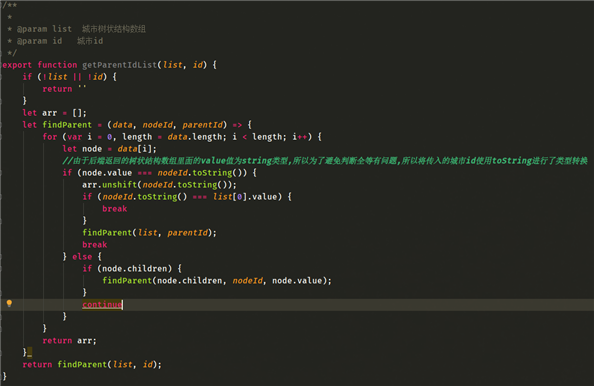The image size is (594, 386).
Task: Click 'findParent' in the let findParent declaration
Action: click(x=67, y=125)
